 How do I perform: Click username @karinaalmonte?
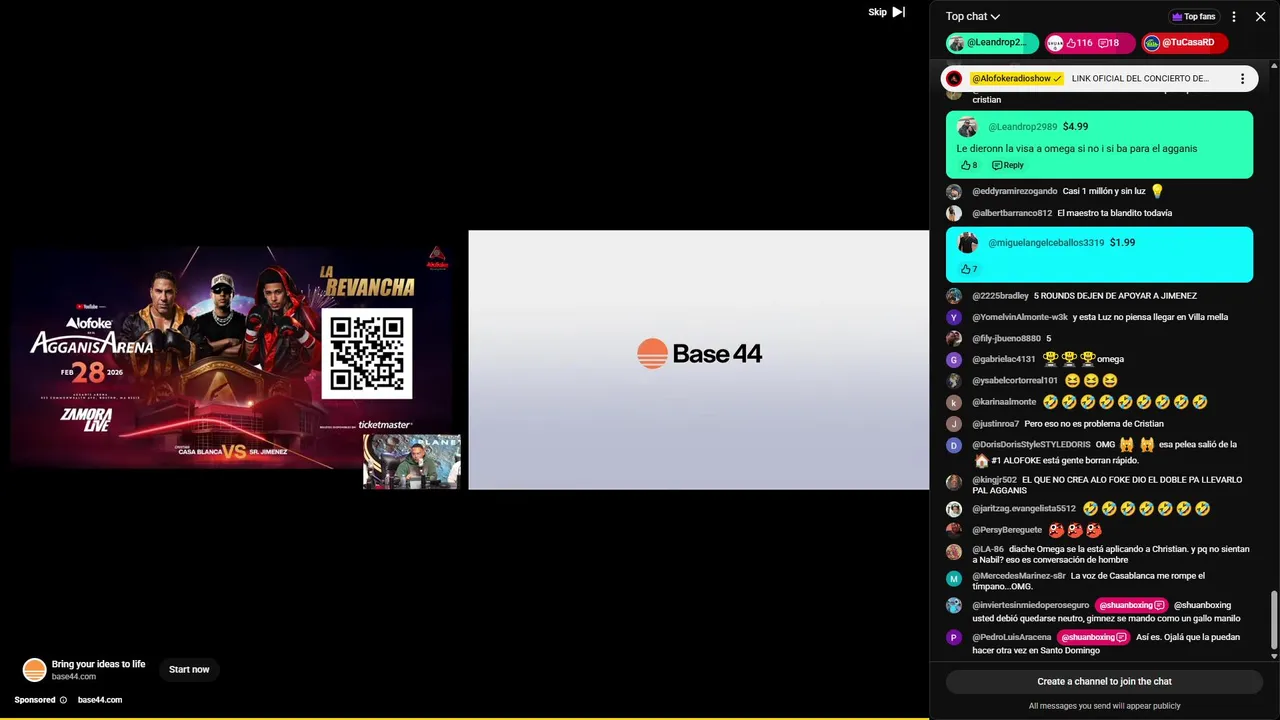coord(1004,402)
